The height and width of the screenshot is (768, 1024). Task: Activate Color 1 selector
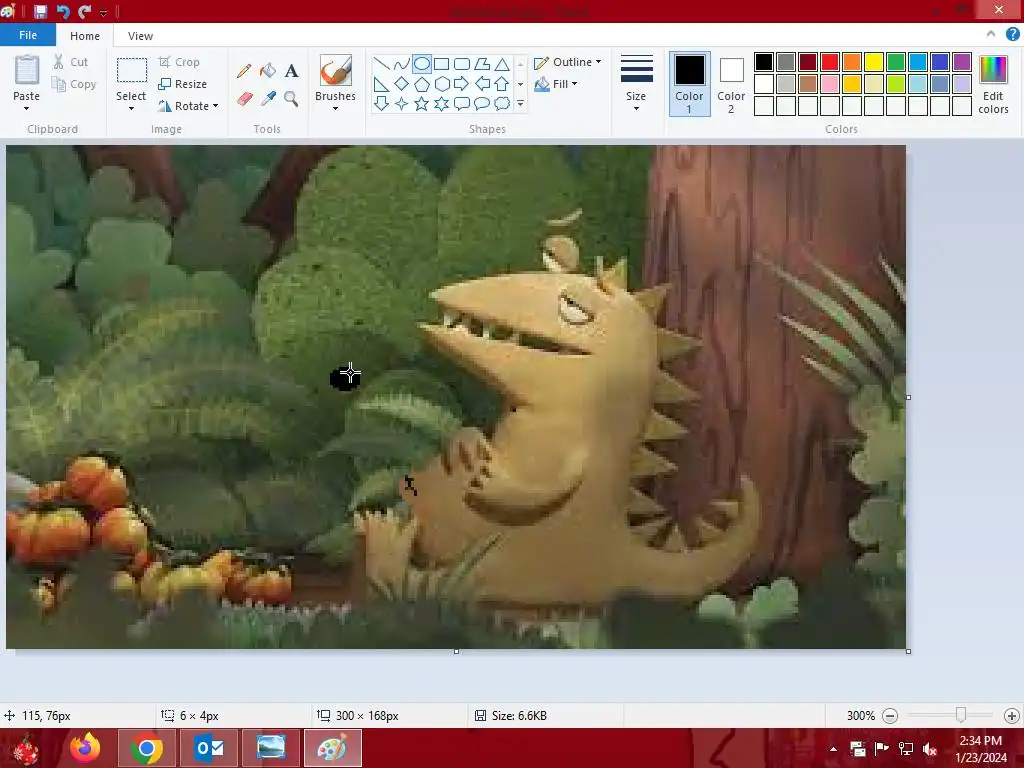(x=689, y=84)
